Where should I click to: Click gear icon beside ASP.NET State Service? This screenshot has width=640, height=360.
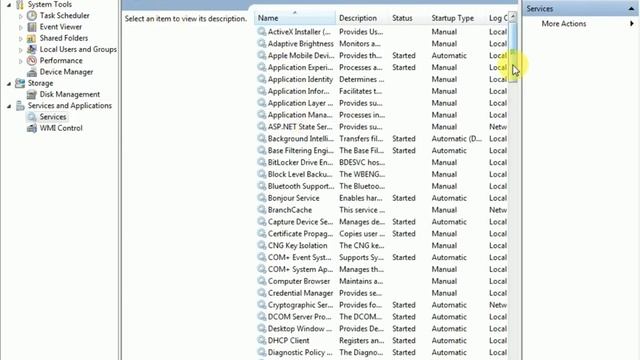pos(262,127)
